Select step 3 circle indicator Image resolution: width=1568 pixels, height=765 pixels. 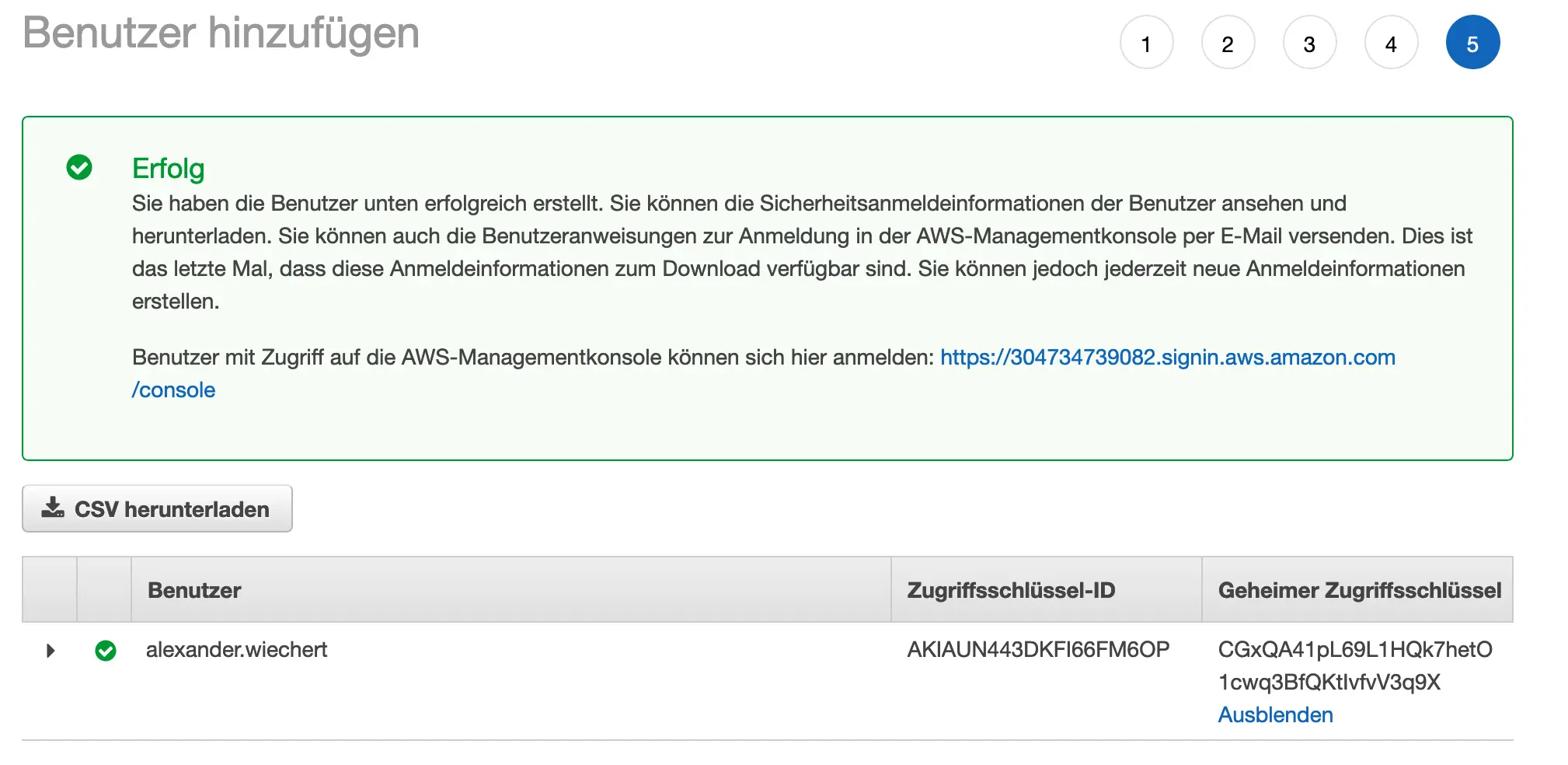click(1309, 44)
